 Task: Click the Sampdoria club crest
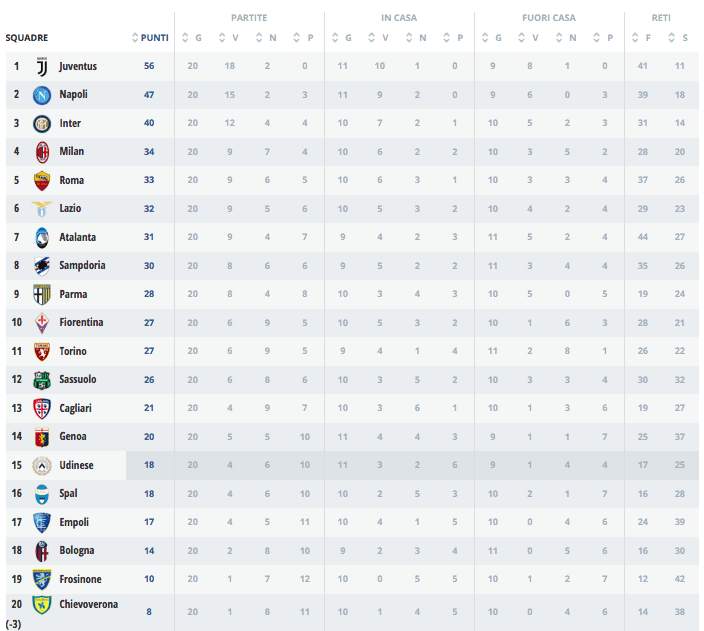coord(42,266)
